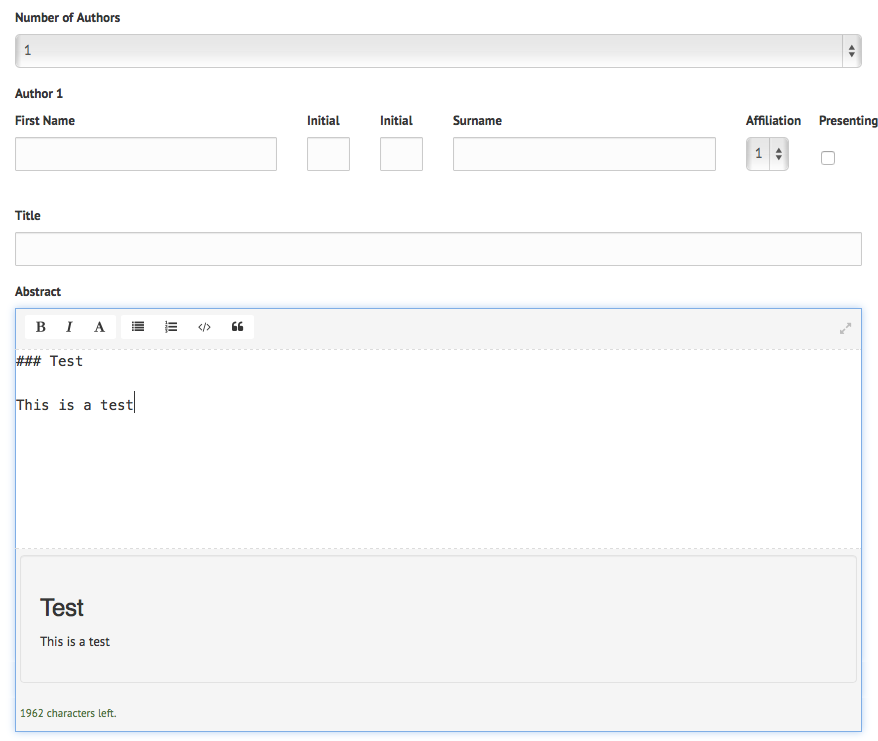Viewport: 878px width, 741px height.
Task: Apply italic formatting in editor toolbar
Action: click(69, 327)
